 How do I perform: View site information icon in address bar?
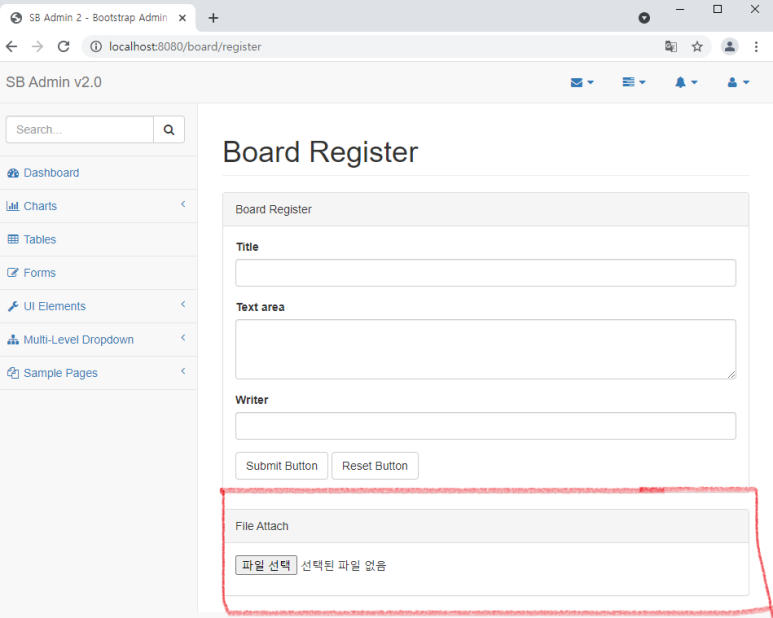tap(96, 46)
